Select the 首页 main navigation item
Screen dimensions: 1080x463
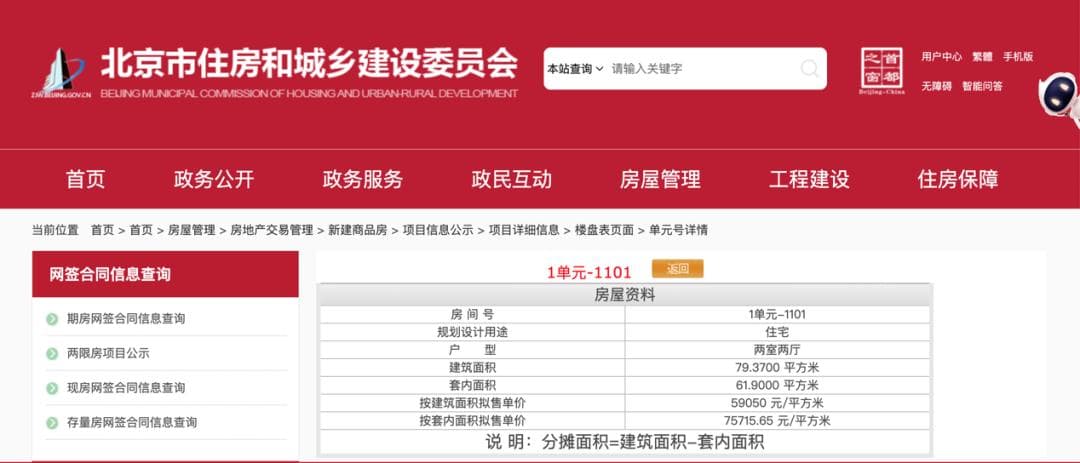point(85,179)
